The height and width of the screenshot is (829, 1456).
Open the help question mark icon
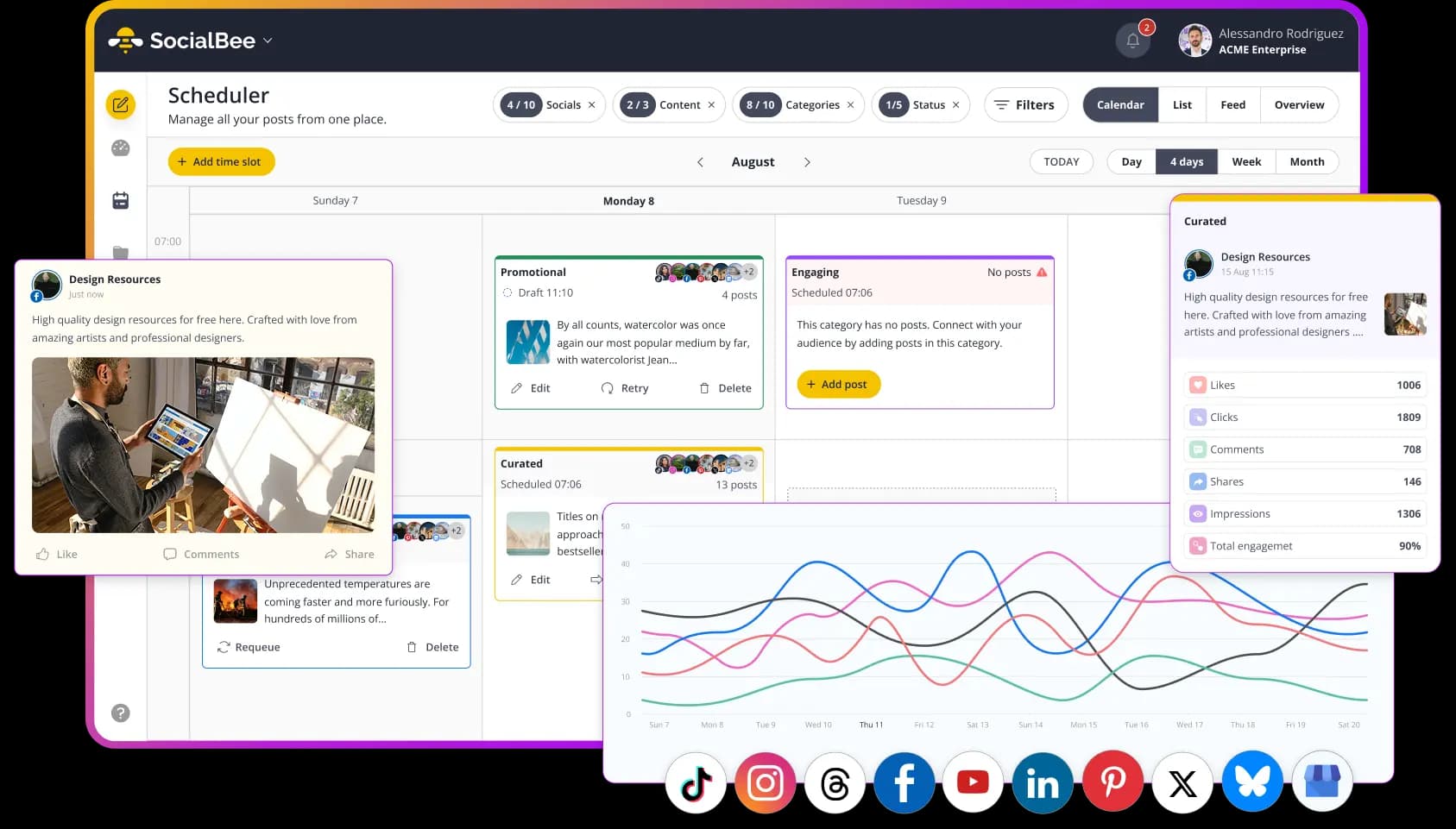tap(121, 713)
